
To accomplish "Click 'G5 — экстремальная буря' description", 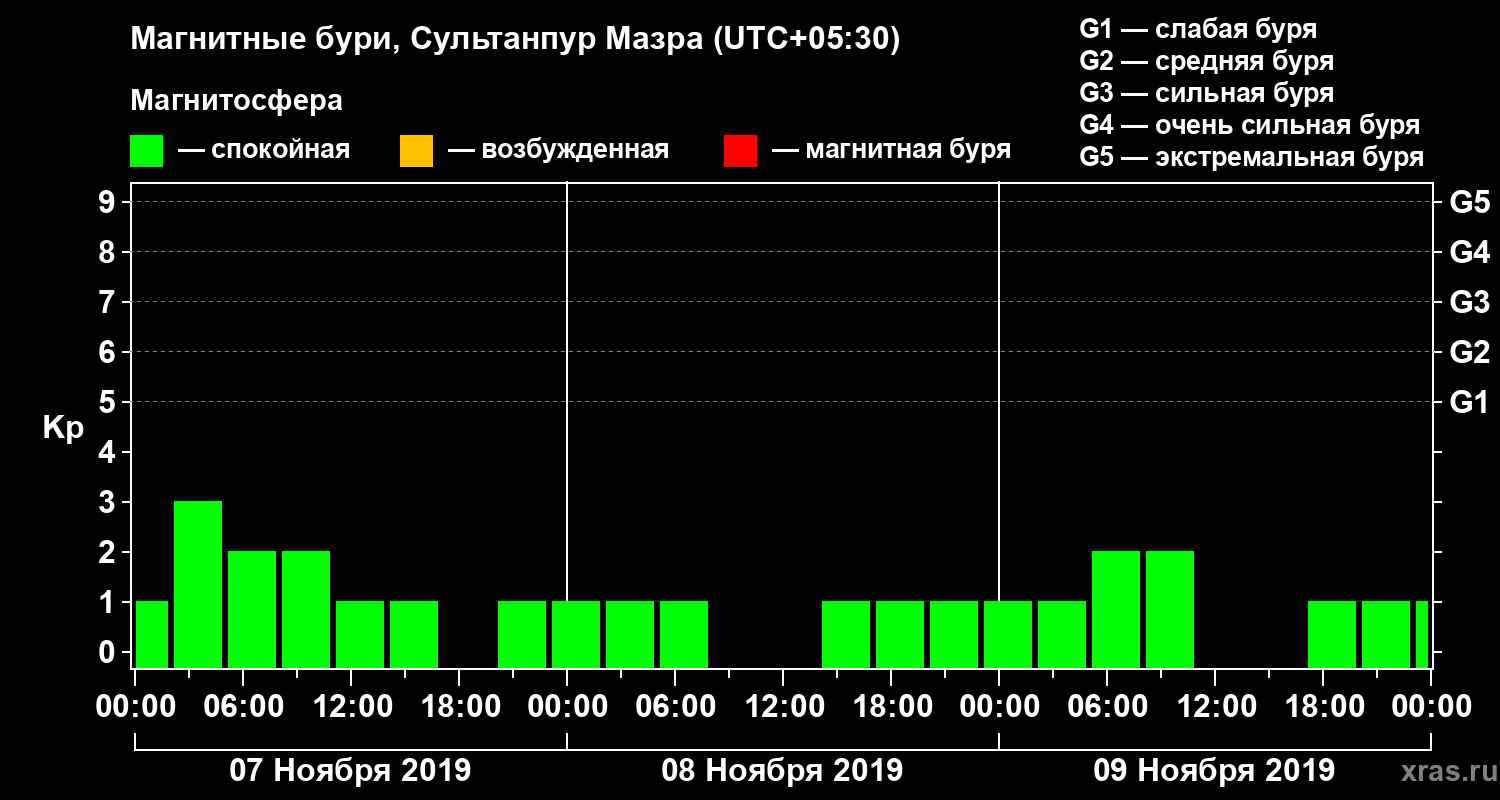I will 1252,157.
